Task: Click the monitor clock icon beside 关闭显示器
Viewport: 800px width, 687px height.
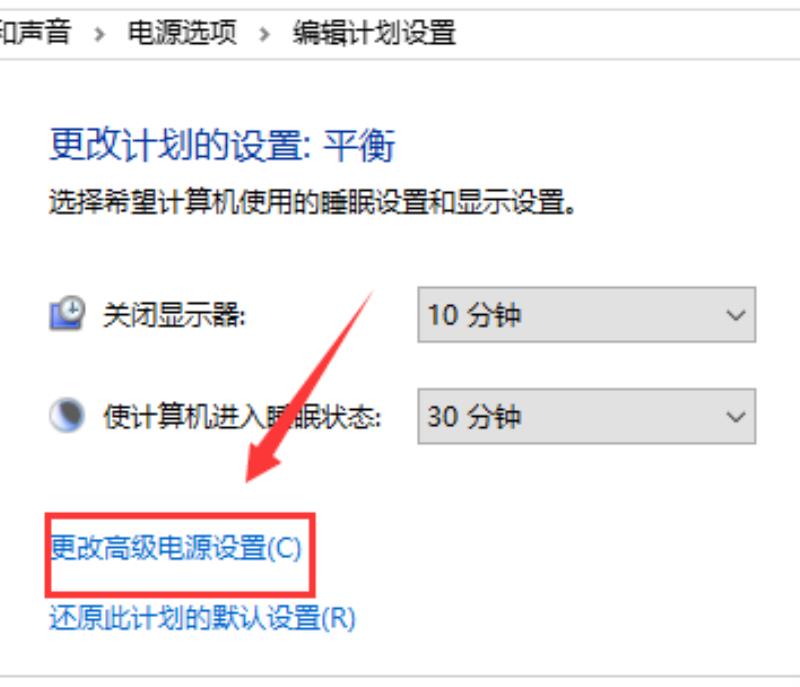Action: pos(67,313)
